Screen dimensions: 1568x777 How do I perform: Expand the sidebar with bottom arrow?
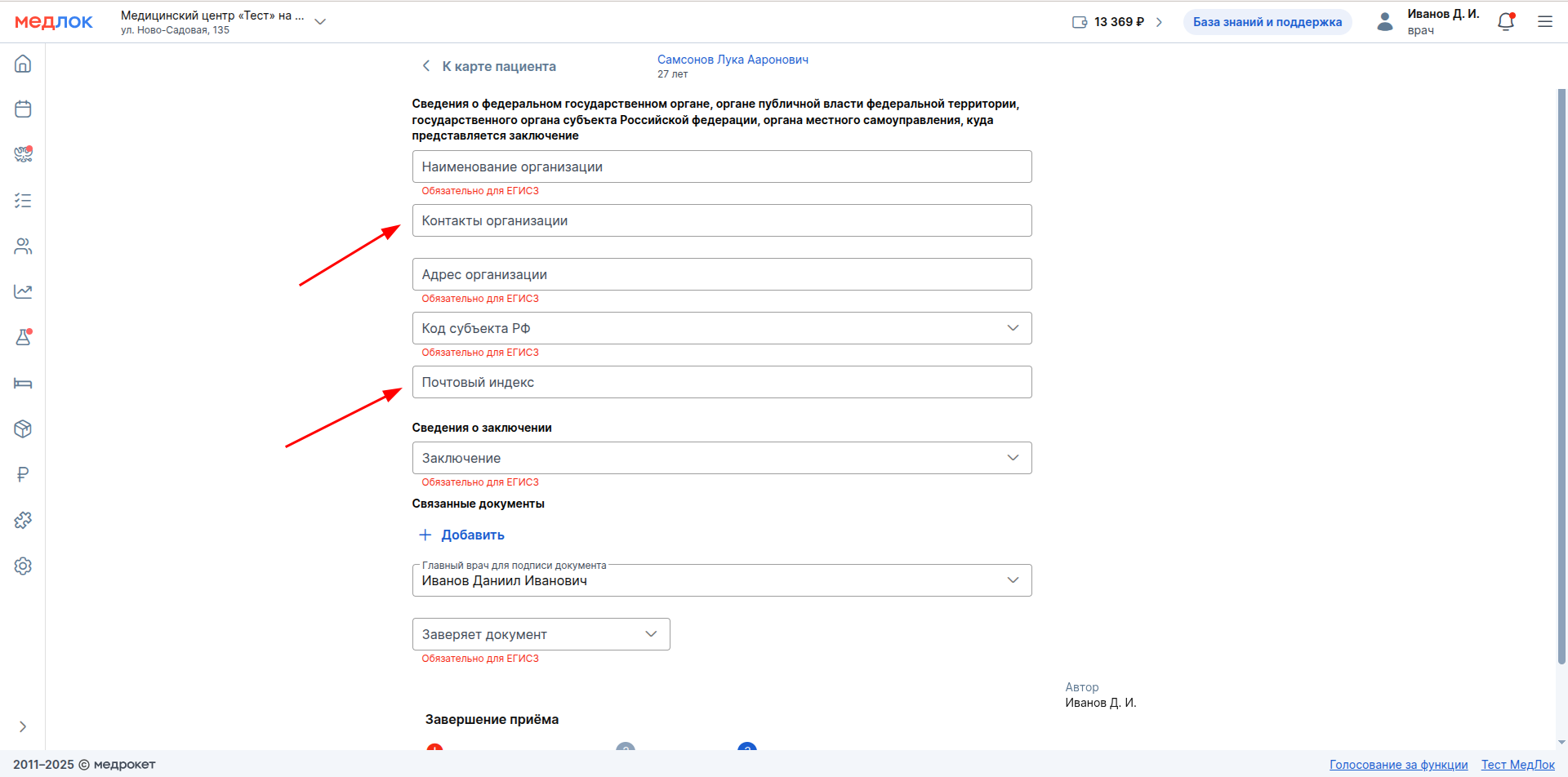coord(23,726)
